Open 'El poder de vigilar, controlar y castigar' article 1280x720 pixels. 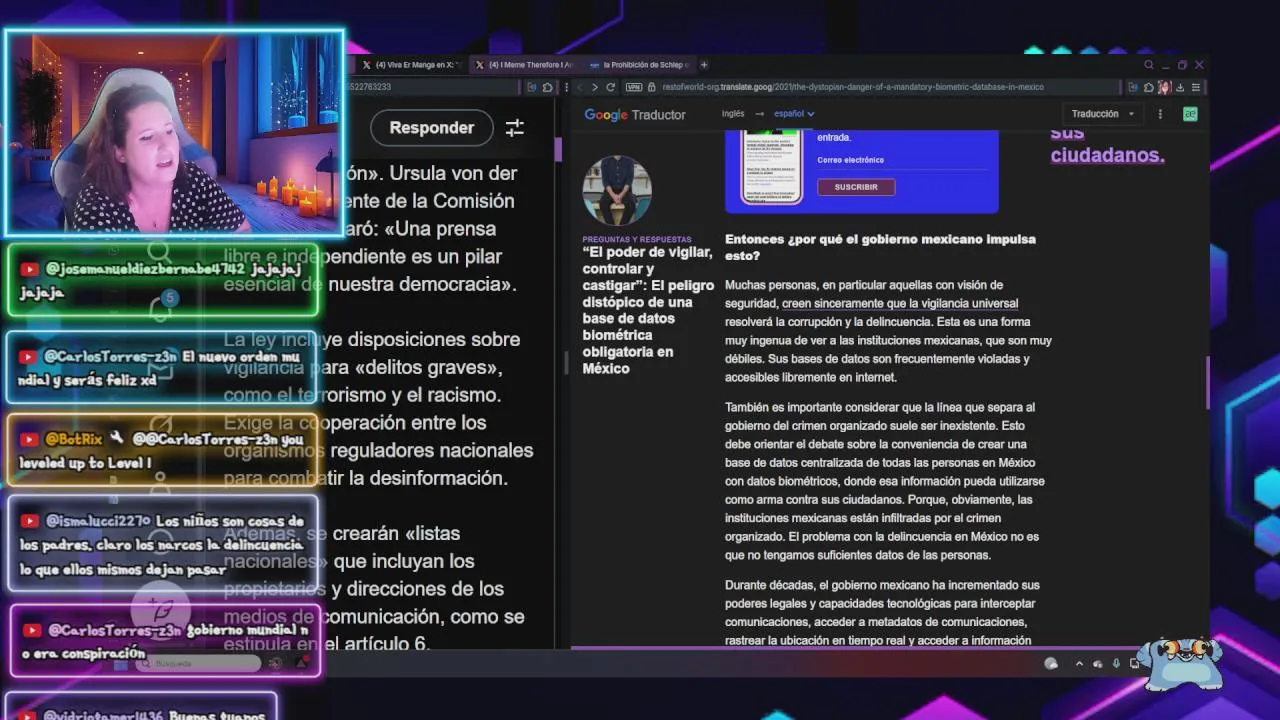click(648, 310)
